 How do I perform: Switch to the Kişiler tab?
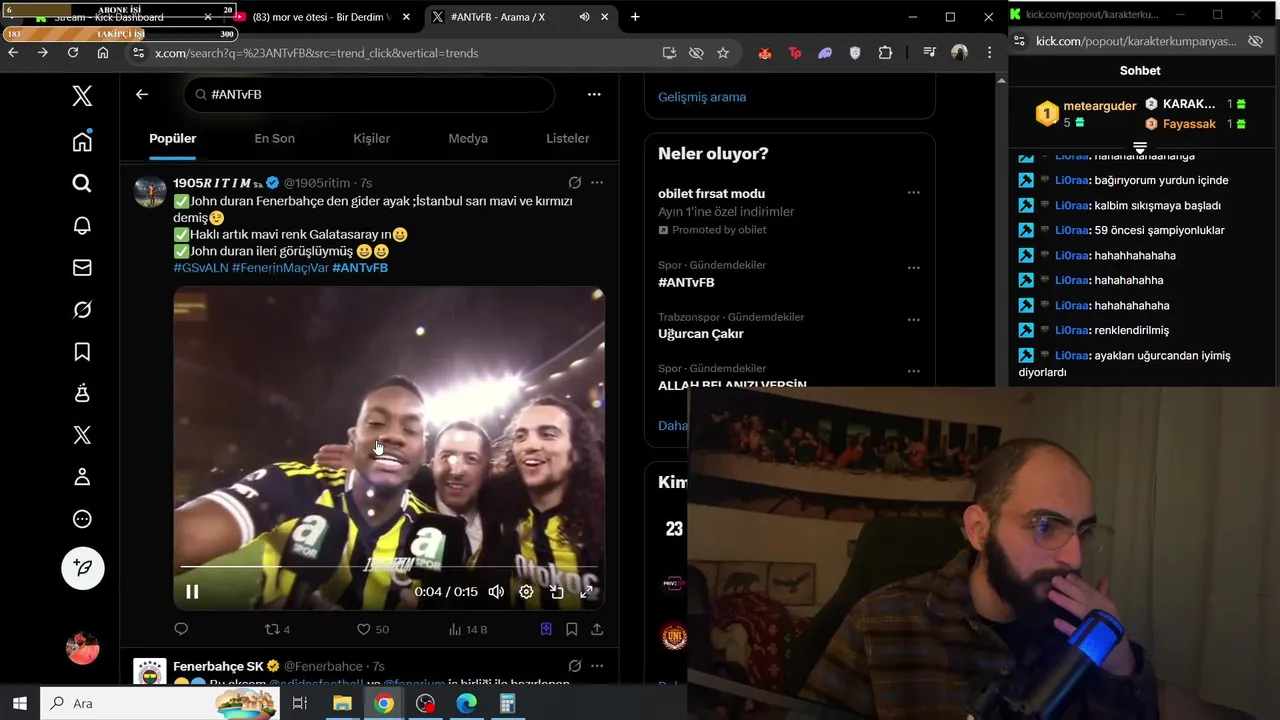pyautogui.click(x=371, y=138)
